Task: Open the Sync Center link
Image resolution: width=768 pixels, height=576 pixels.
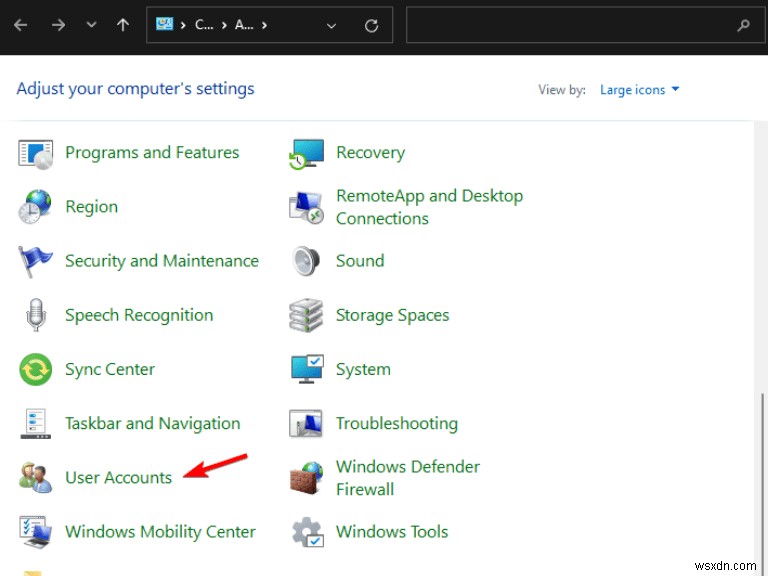Action: [x=110, y=369]
